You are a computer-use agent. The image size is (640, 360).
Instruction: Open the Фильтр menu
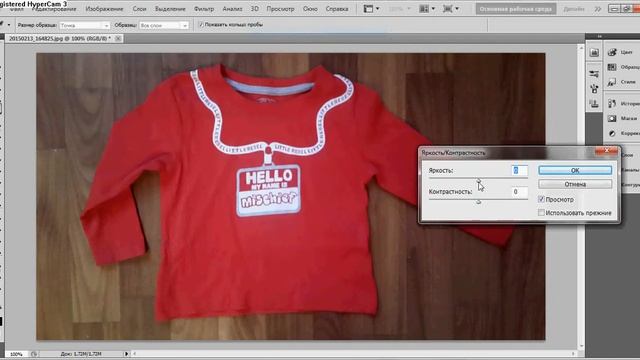click(x=204, y=9)
